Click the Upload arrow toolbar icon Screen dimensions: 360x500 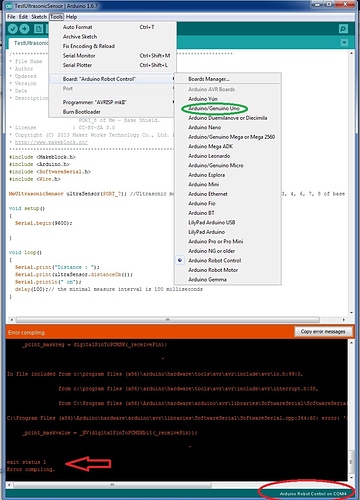tap(24, 29)
